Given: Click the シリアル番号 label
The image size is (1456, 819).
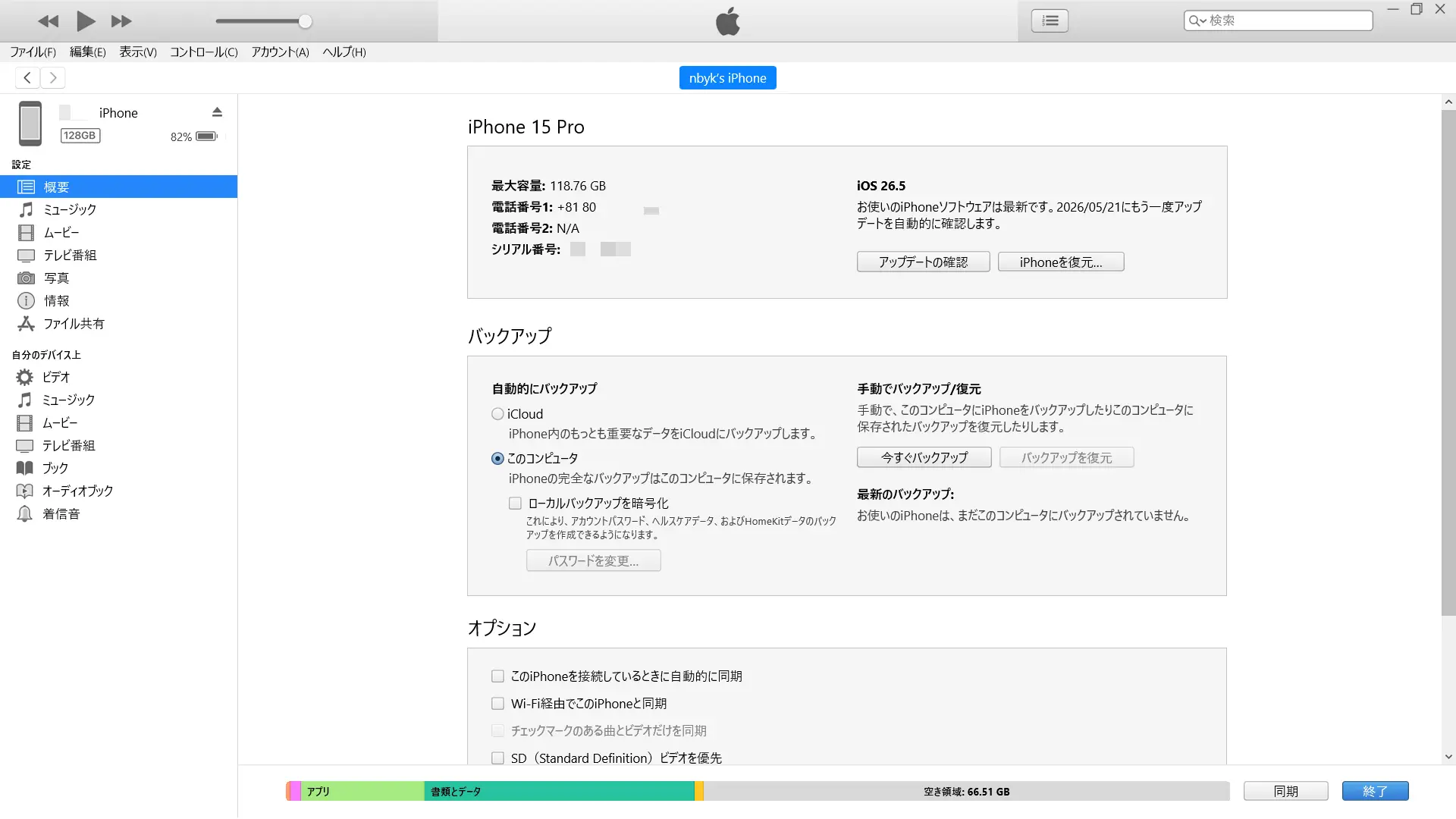Looking at the screenshot, I should pos(526,249).
